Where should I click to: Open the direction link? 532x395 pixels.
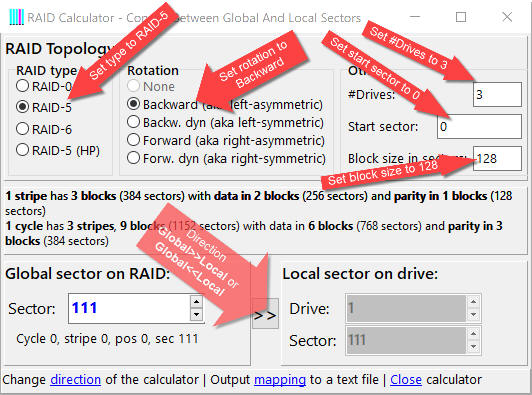coord(75,379)
